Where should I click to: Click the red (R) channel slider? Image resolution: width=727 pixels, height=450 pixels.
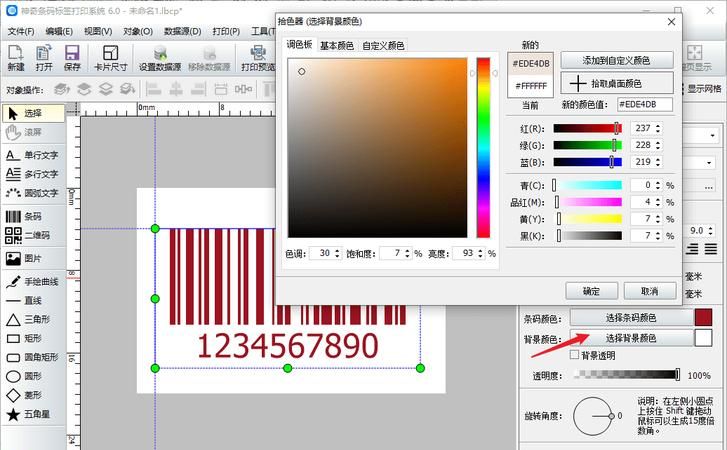587,128
